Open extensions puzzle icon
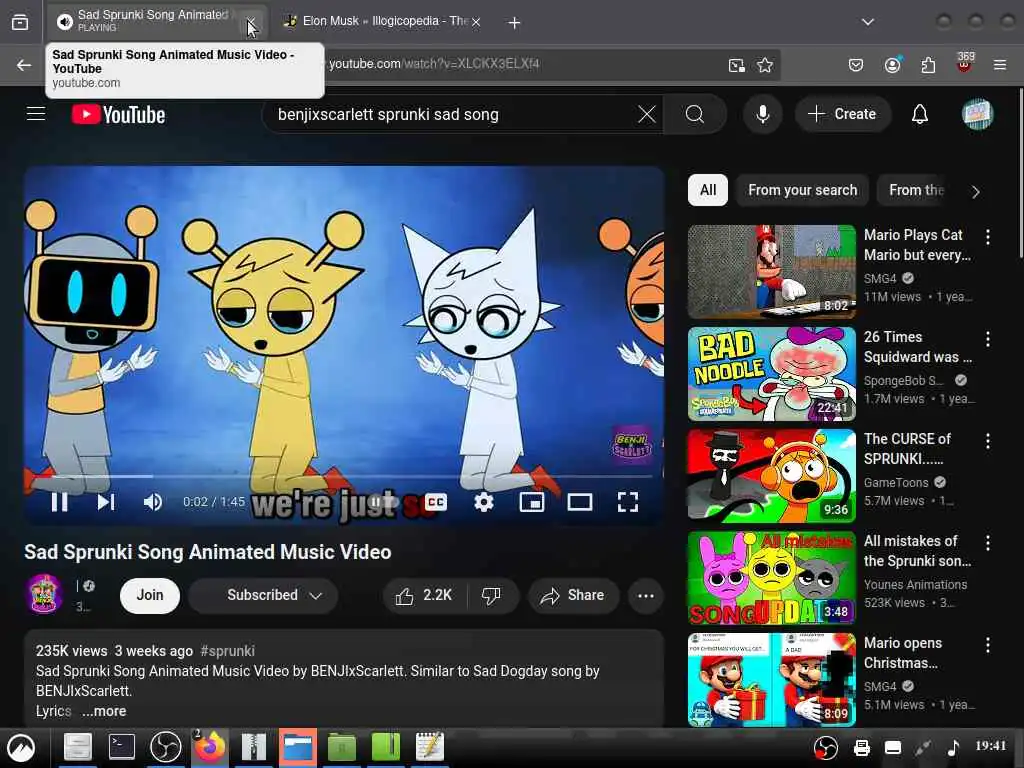1024x768 pixels. 928,65
